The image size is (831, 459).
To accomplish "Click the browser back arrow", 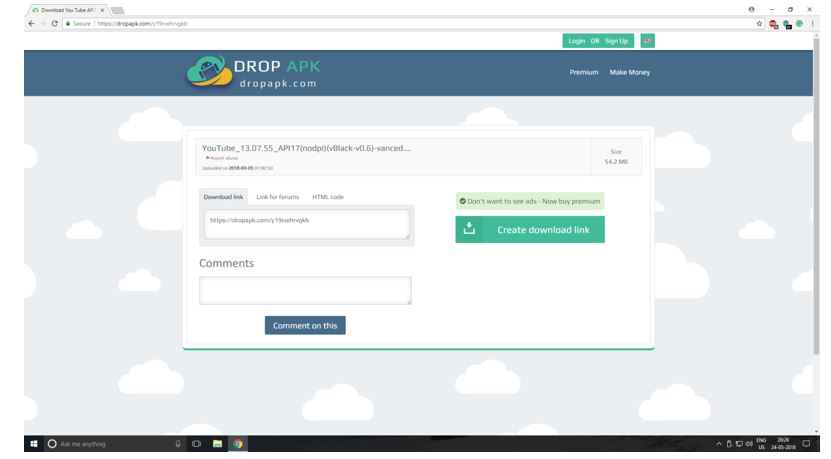I will [31, 24].
